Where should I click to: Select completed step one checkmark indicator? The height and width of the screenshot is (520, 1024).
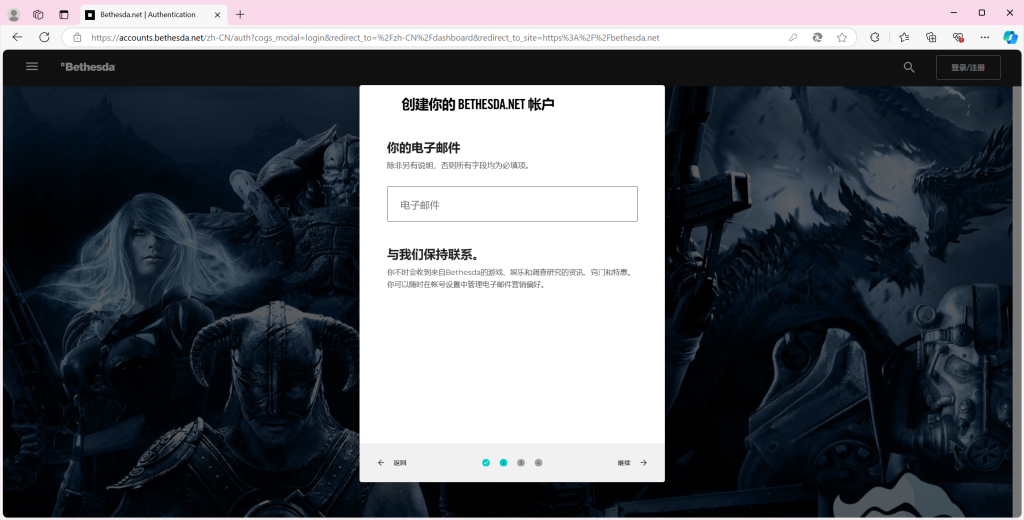pos(486,463)
